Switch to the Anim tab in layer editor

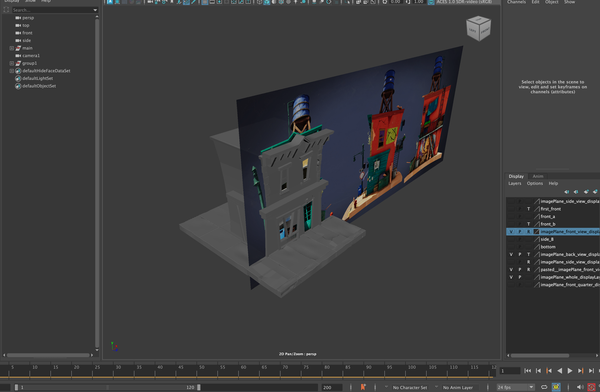(538, 176)
